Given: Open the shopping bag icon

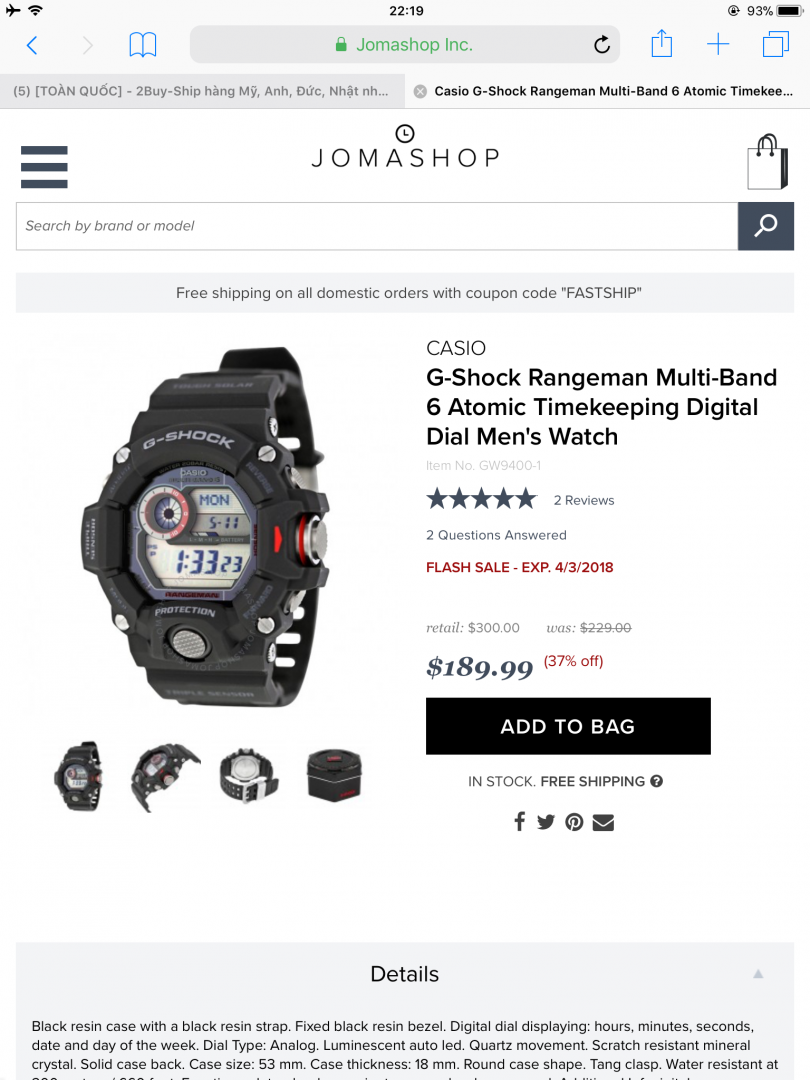Looking at the screenshot, I should 767,162.
